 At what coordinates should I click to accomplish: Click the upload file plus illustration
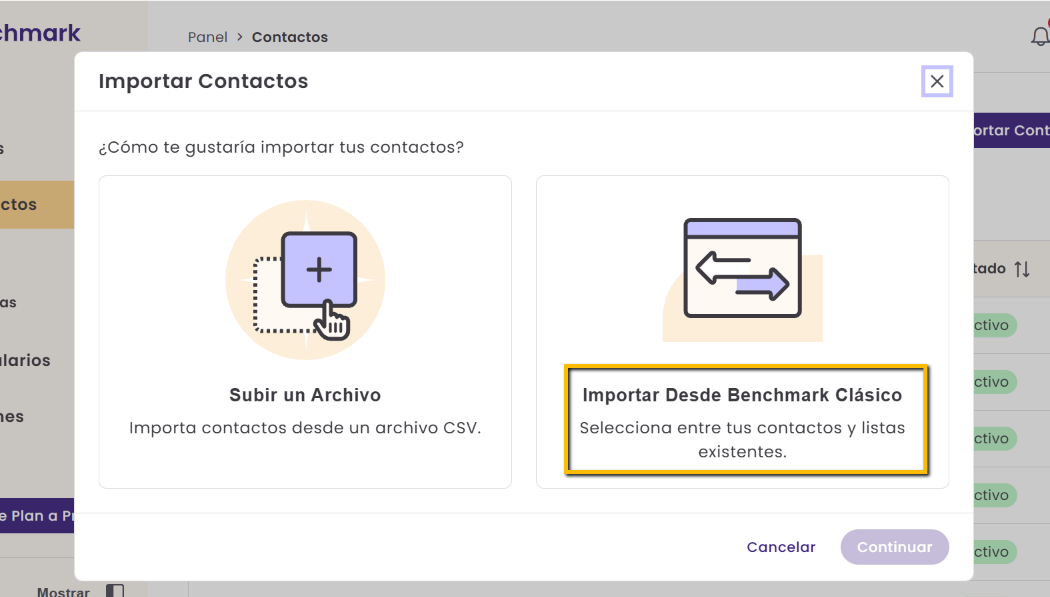coord(305,280)
